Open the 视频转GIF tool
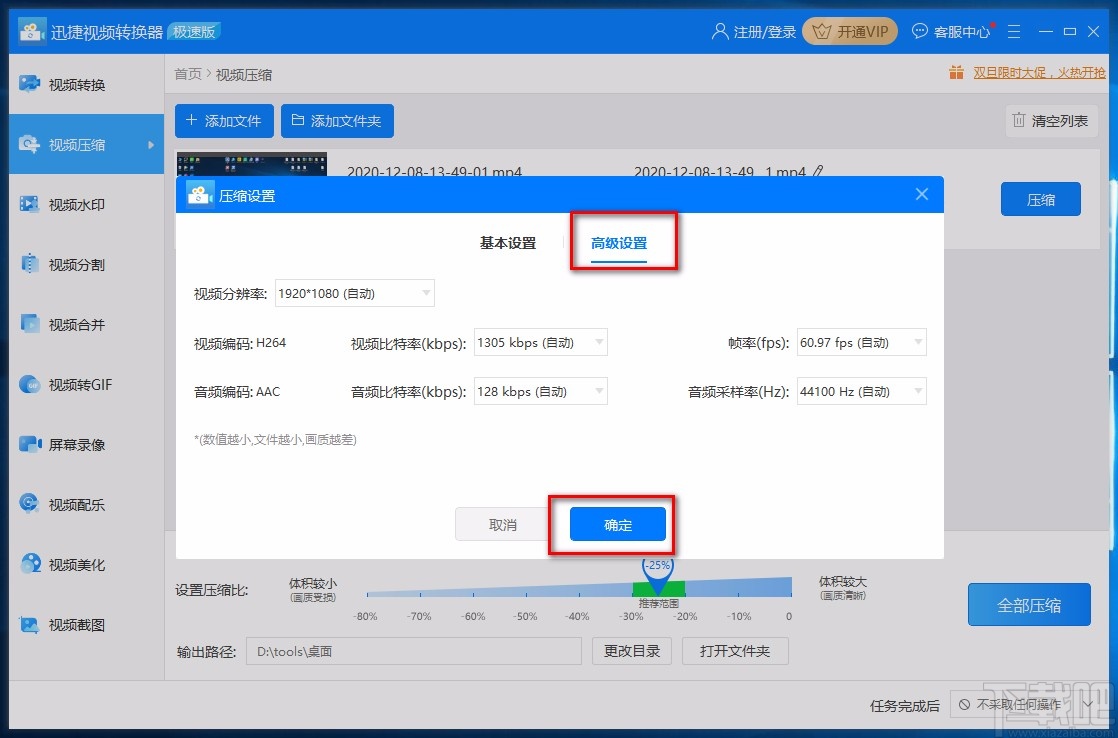 tap(70, 384)
